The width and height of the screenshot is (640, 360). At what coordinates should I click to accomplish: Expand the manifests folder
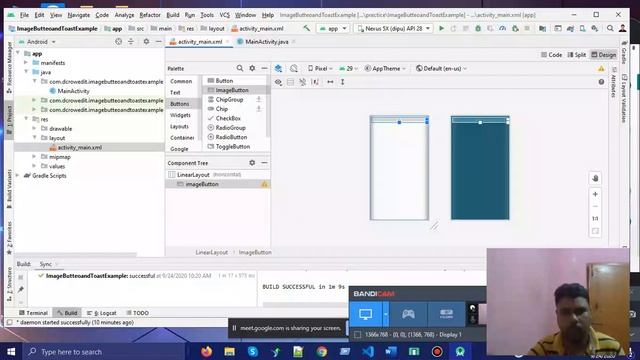(26, 62)
